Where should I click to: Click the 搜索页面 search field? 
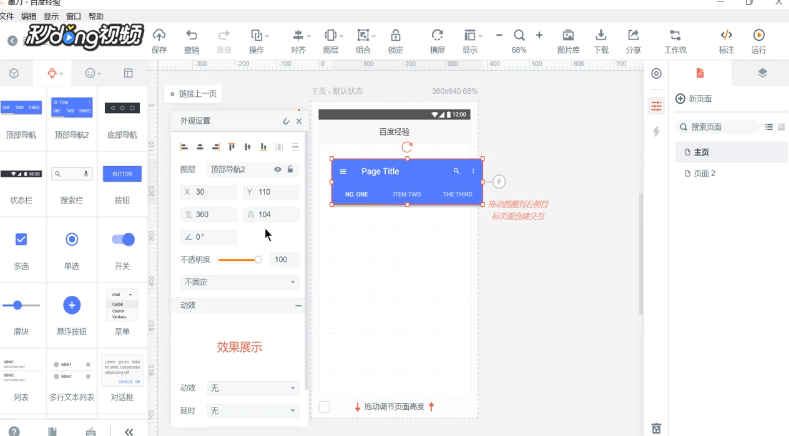coord(718,127)
